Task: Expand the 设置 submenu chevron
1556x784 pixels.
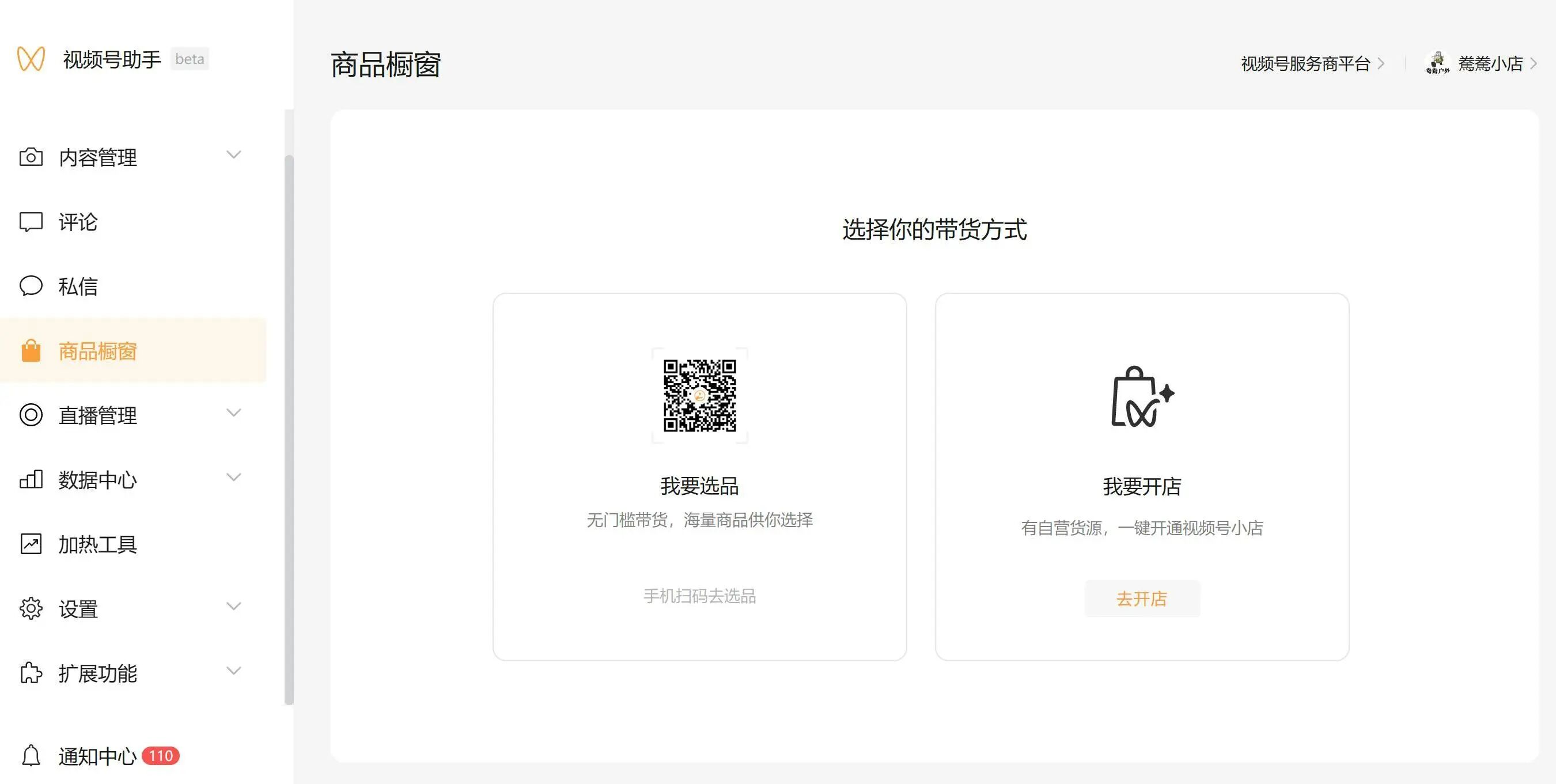Action: pos(234,606)
